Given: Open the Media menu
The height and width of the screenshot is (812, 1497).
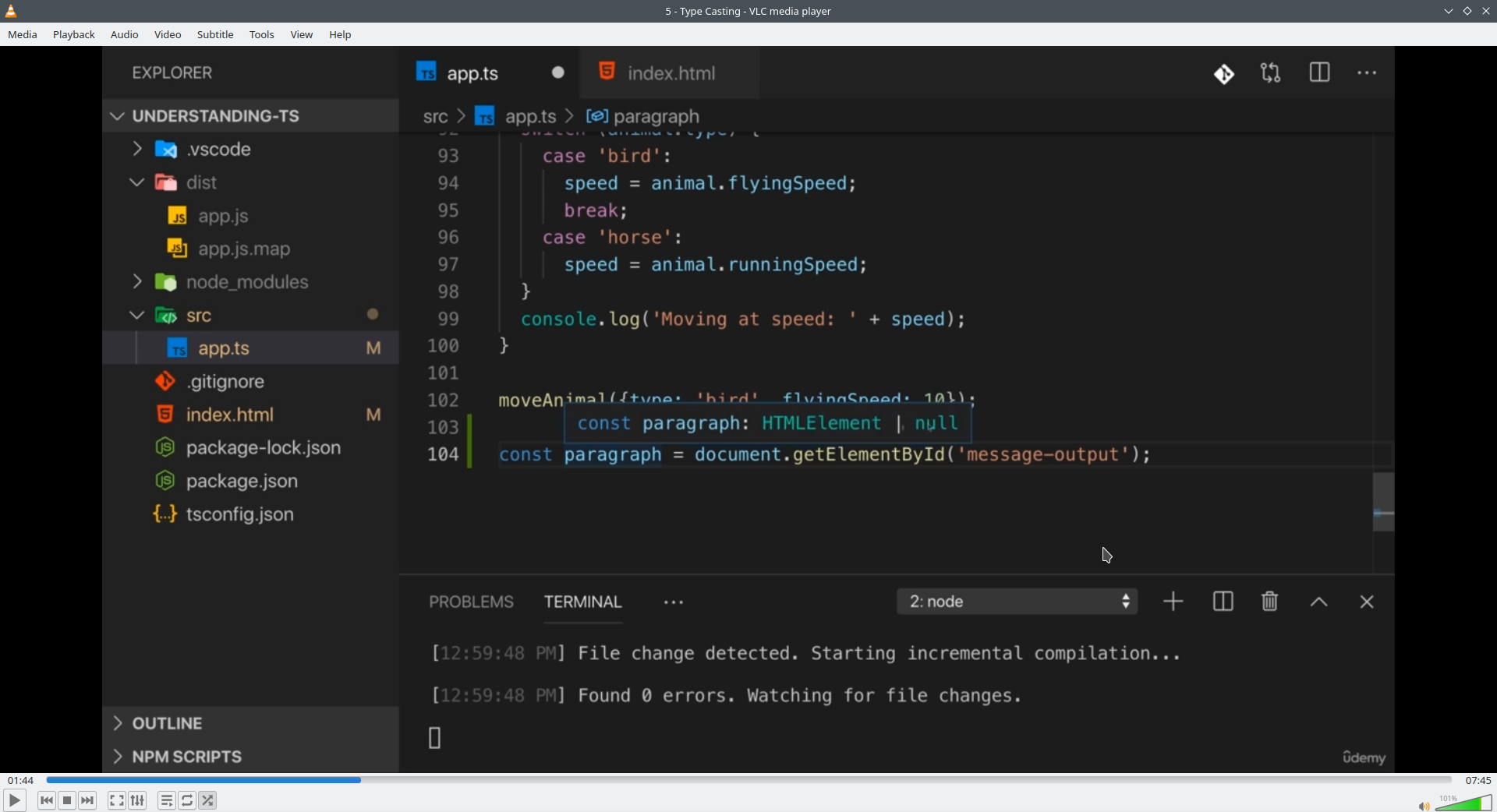Looking at the screenshot, I should click(x=23, y=34).
